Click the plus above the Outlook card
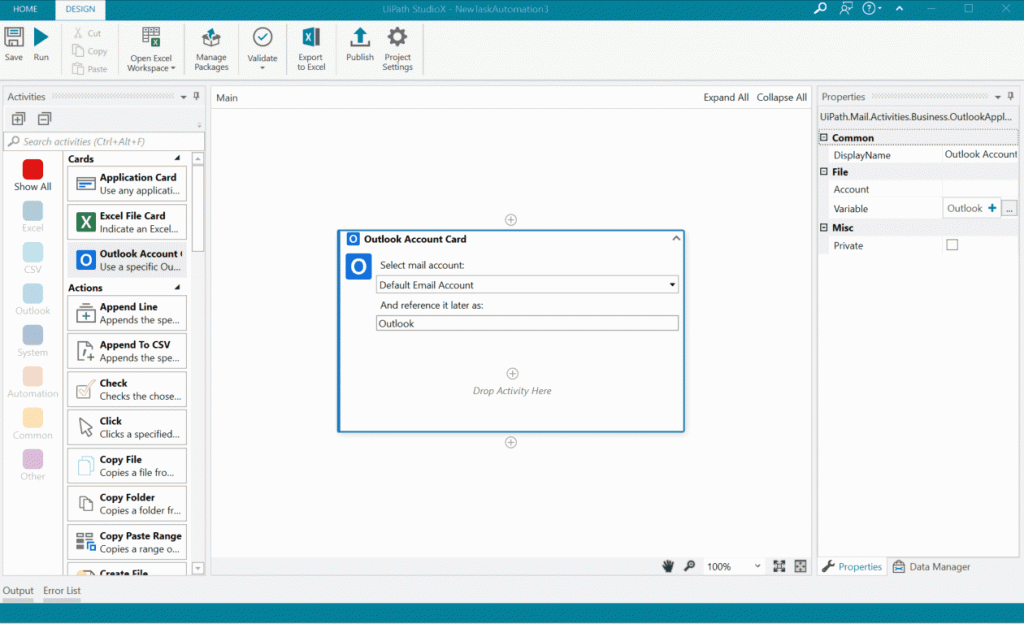Screen dimensions: 1024x624 click(x=511, y=220)
